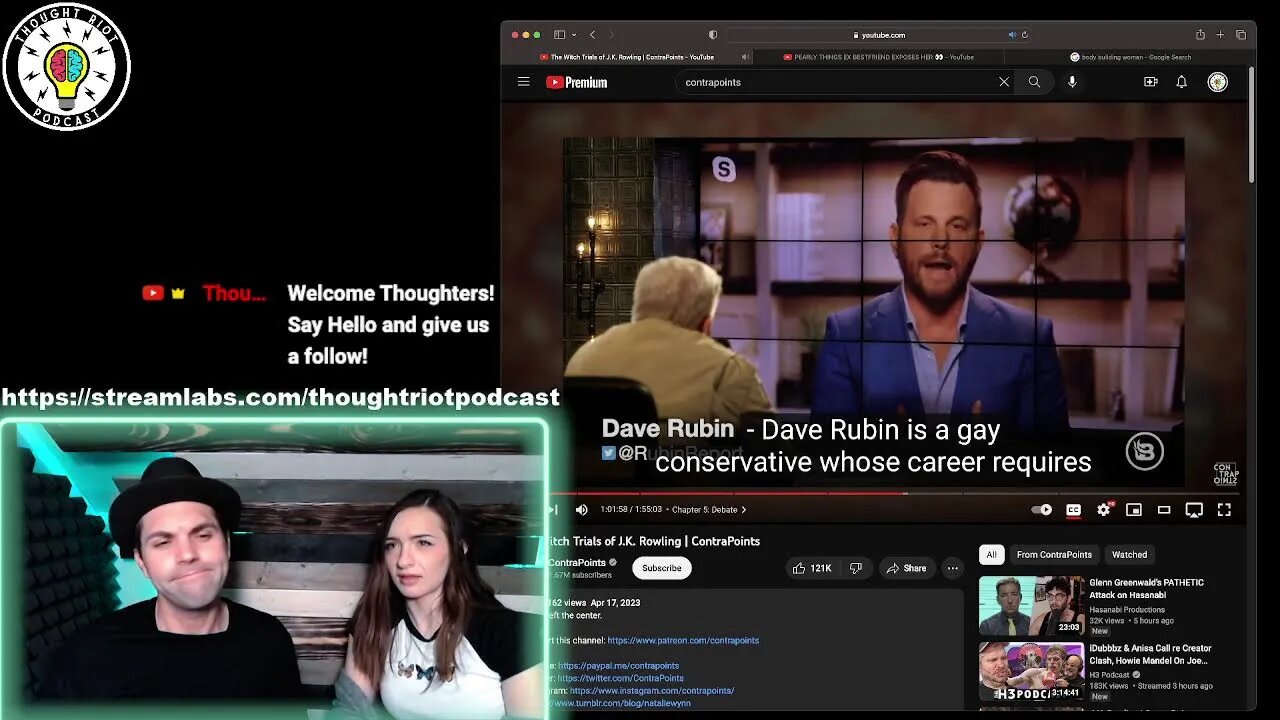This screenshot has width=1280, height=720.
Task: Enter full screen video
Action: (1224, 509)
